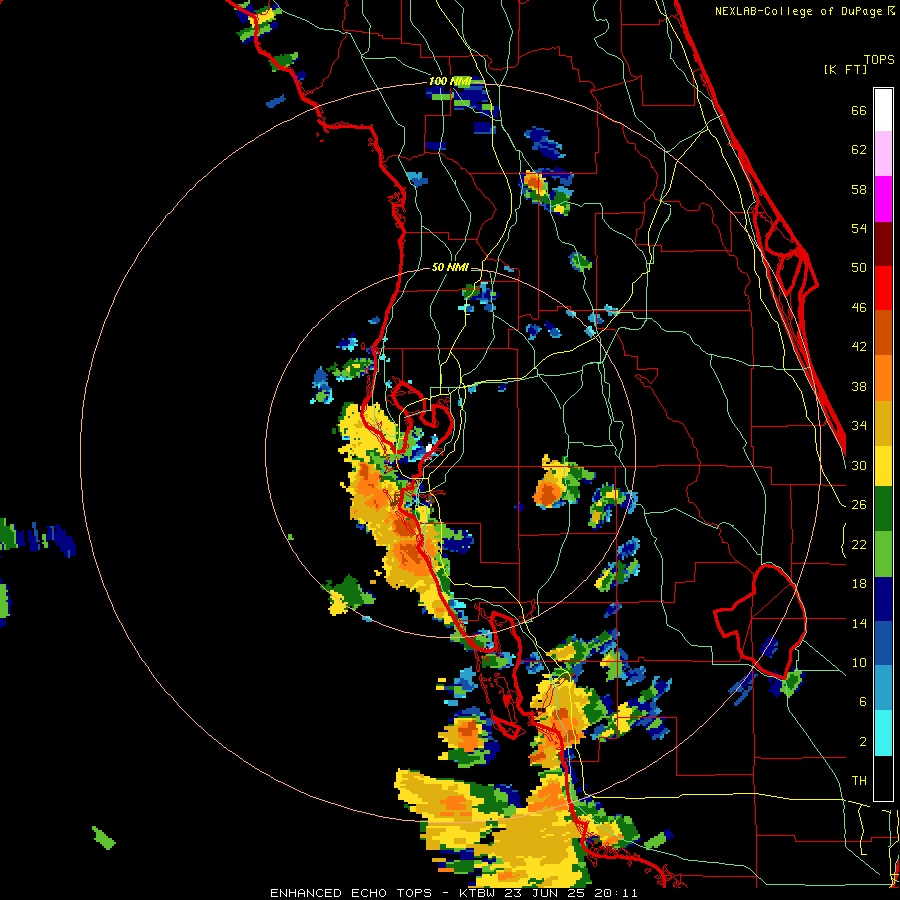Click the TOPS legend title
Image resolution: width=900 pixels, height=900 pixels.
pyautogui.click(x=879, y=60)
